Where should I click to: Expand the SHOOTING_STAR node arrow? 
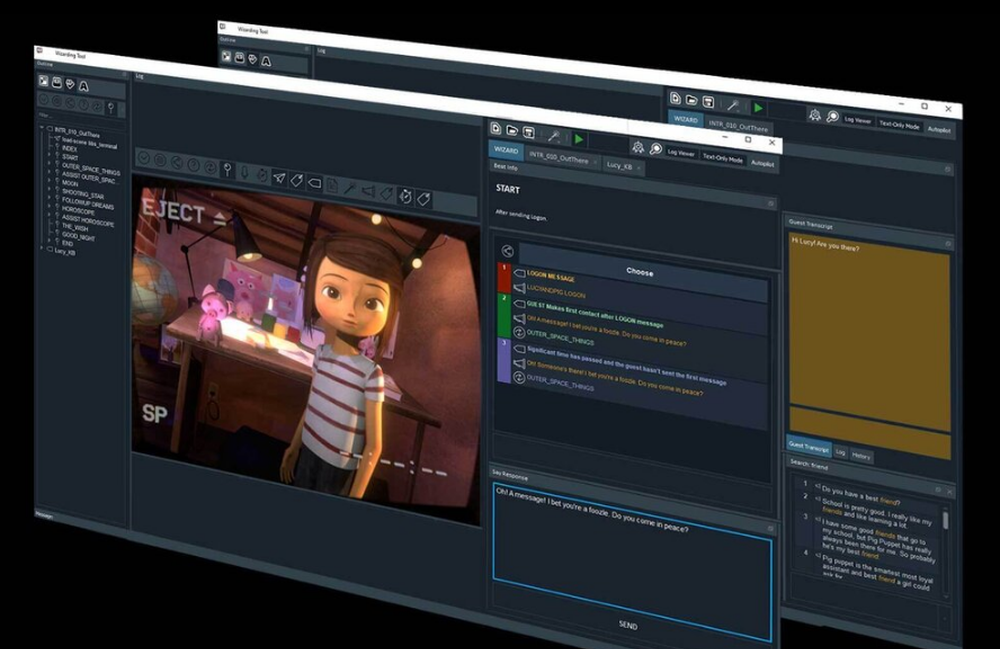49,189
